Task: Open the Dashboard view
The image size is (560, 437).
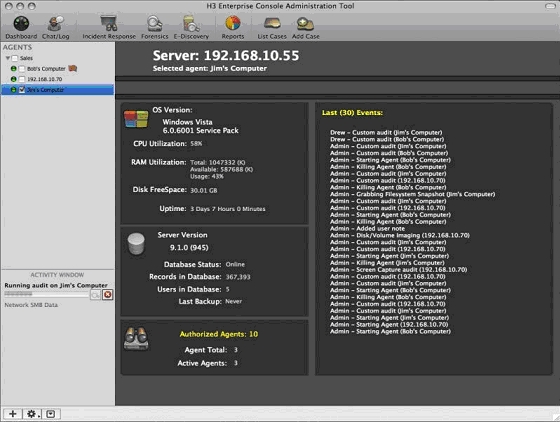Action: (21, 27)
